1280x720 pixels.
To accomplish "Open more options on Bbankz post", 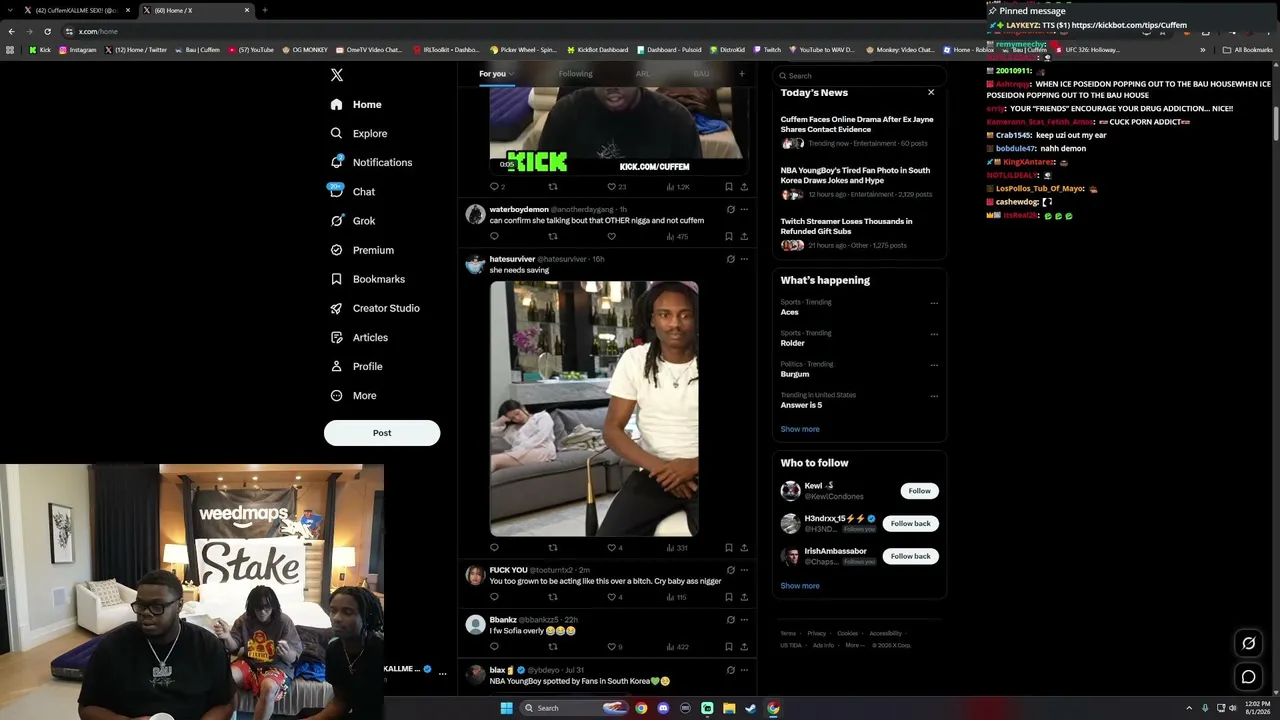I will pyautogui.click(x=744, y=620).
